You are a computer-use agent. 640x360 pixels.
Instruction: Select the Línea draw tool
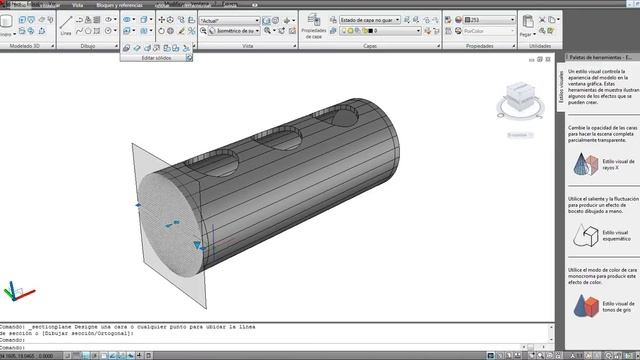point(66,26)
